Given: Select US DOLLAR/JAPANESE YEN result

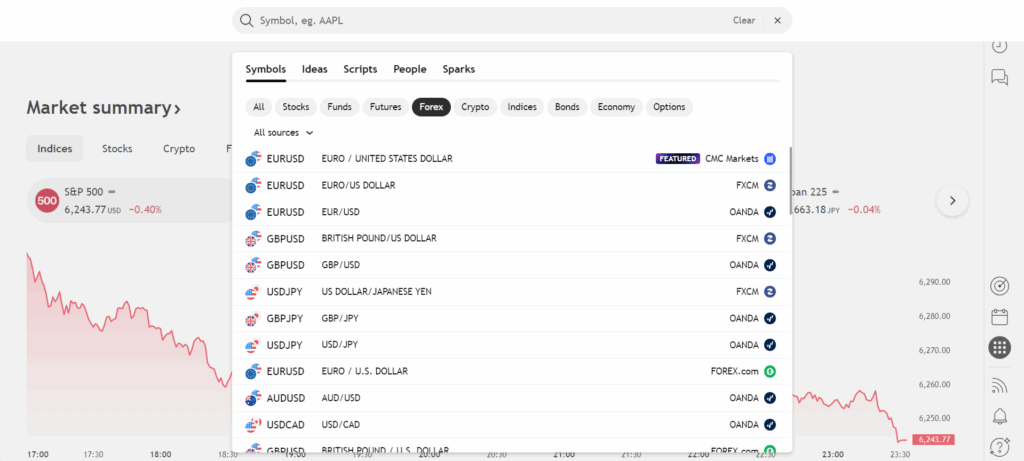Looking at the screenshot, I should pyautogui.click(x=511, y=292).
